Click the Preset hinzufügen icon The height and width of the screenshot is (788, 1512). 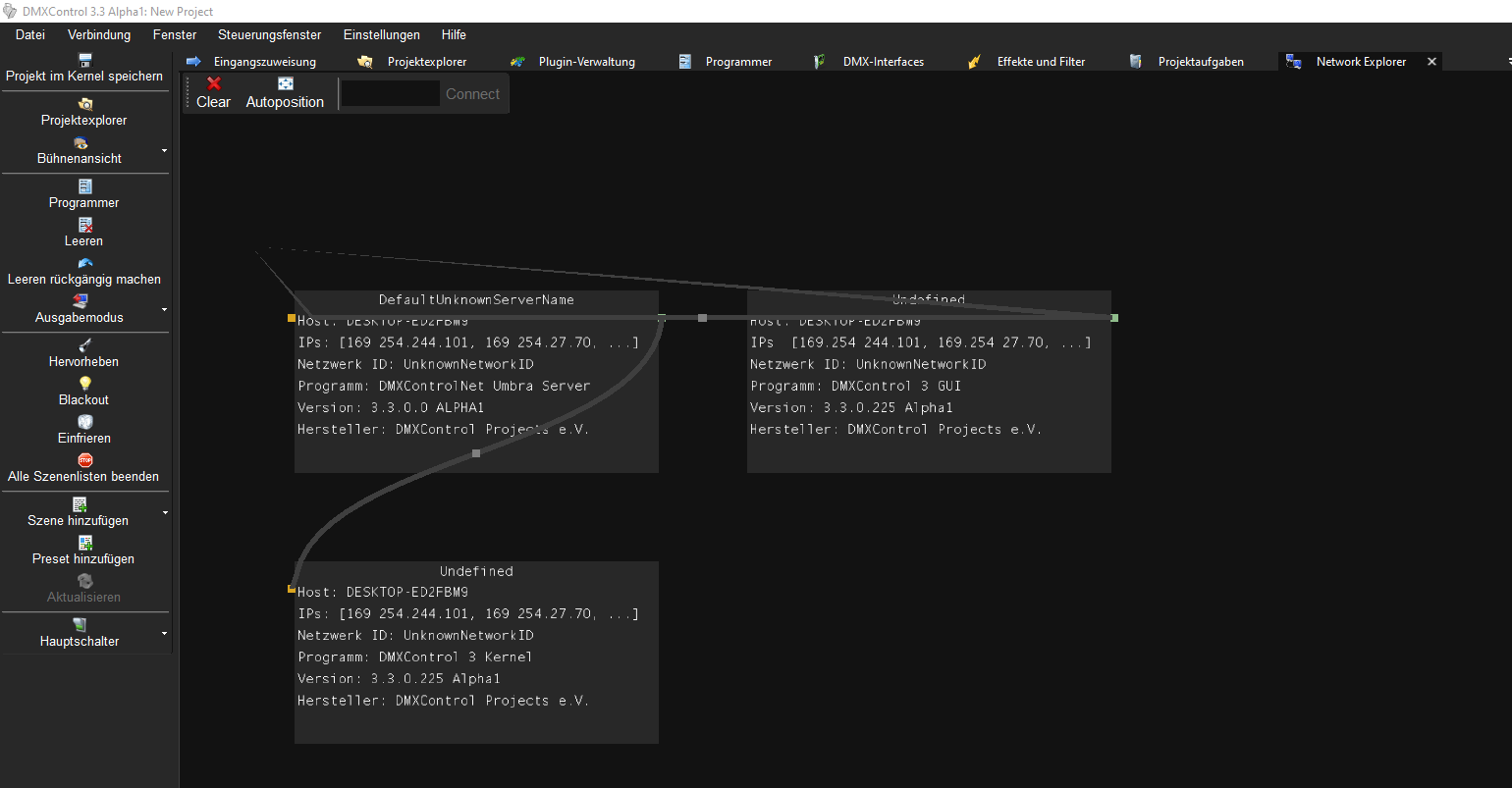point(84,544)
